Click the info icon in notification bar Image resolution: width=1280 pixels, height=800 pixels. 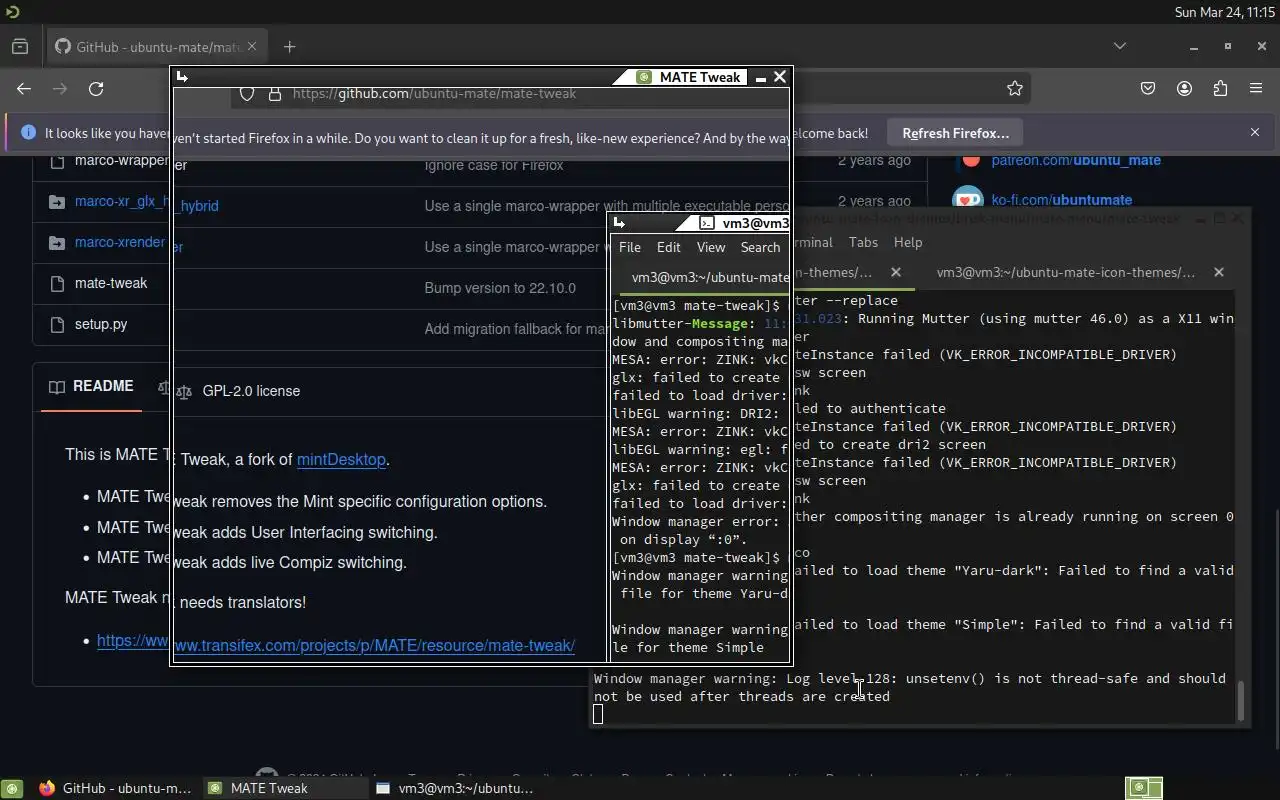point(27,132)
